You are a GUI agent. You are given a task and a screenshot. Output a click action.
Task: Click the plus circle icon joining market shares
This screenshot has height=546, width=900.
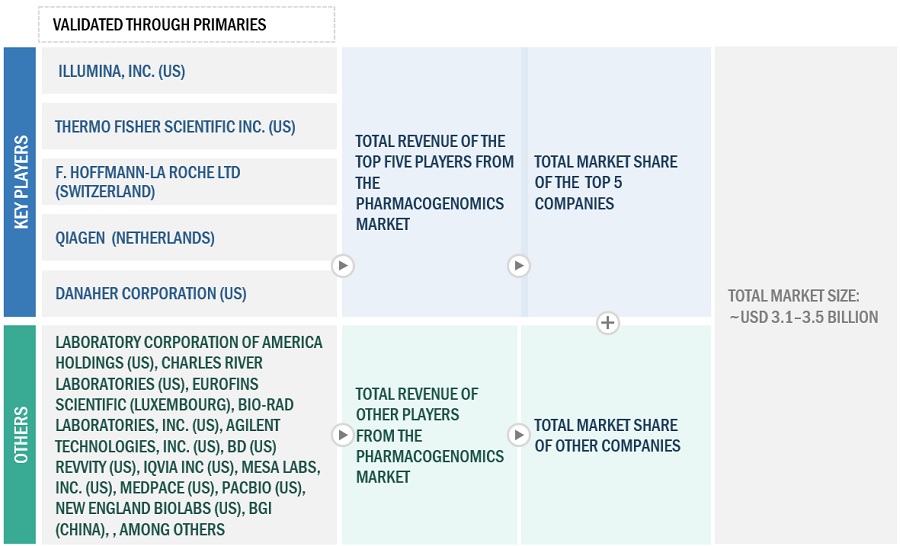point(608,323)
